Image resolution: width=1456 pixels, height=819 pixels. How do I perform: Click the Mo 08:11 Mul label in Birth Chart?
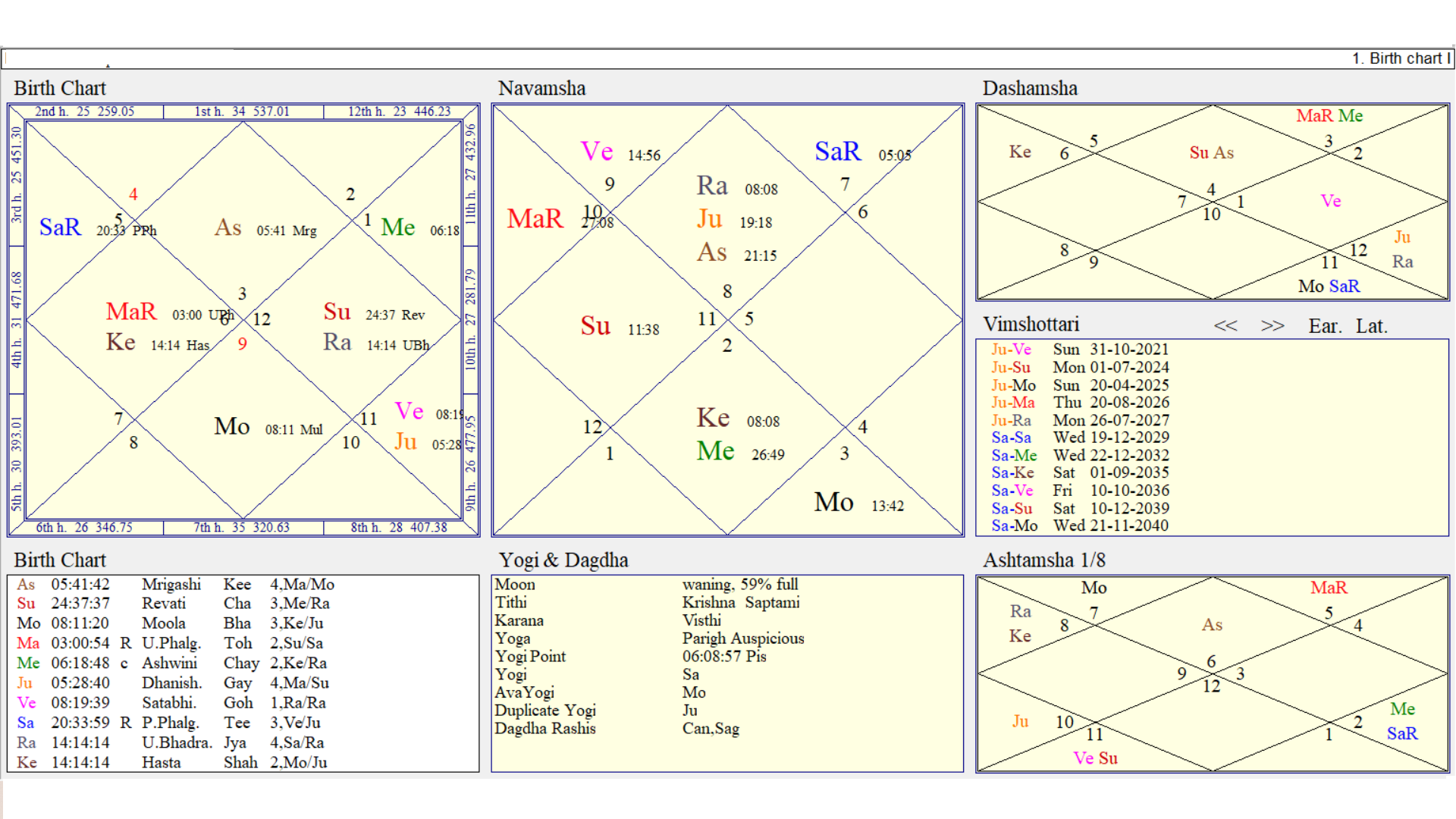pos(231,427)
